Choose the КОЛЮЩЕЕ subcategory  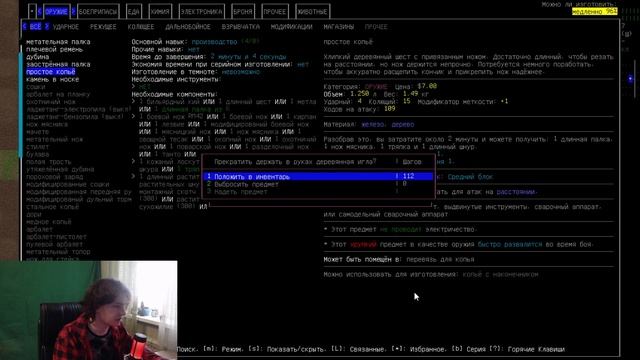click(x=141, y=27)
